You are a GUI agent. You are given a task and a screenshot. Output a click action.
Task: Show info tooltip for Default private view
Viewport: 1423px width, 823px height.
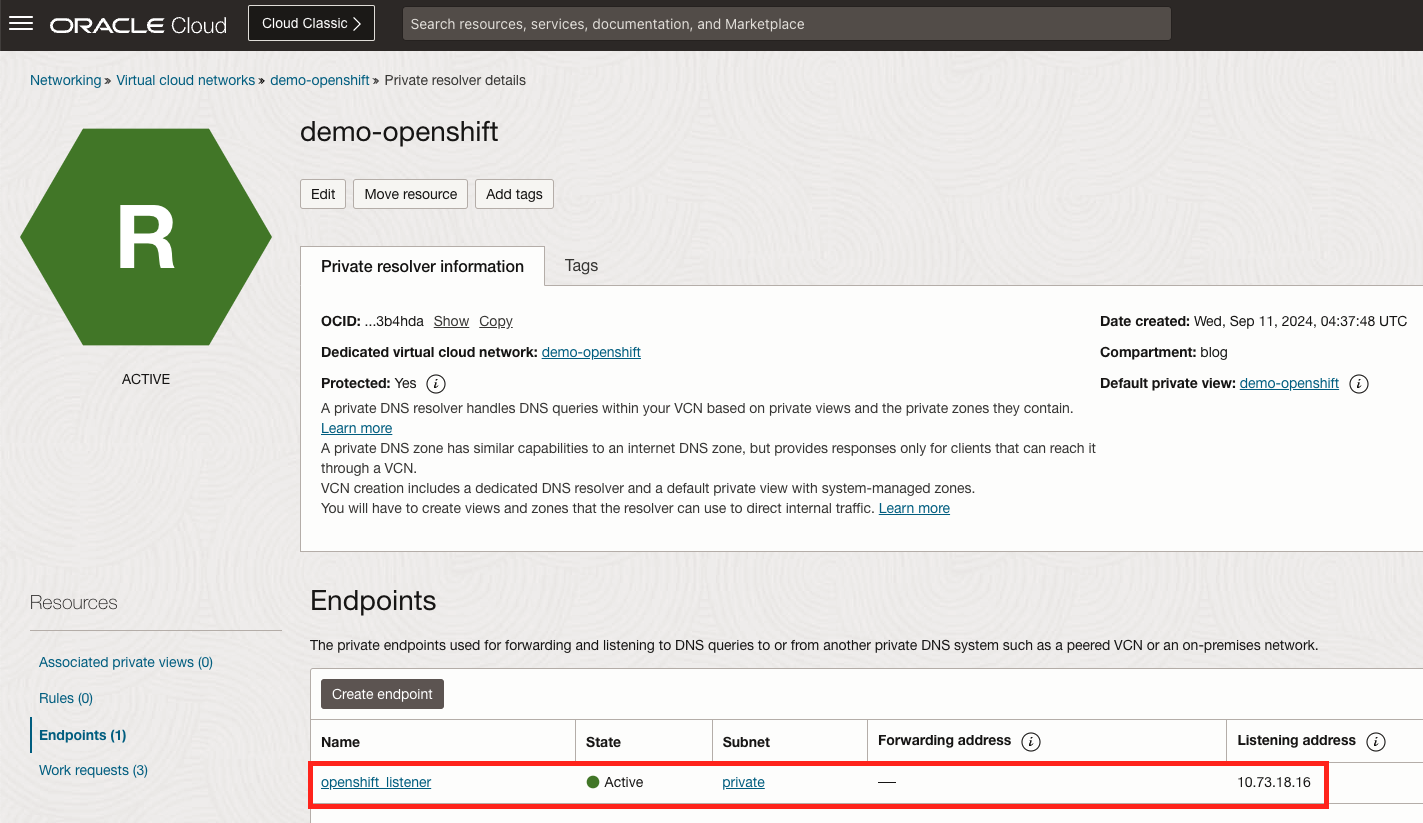point(1358,383)
